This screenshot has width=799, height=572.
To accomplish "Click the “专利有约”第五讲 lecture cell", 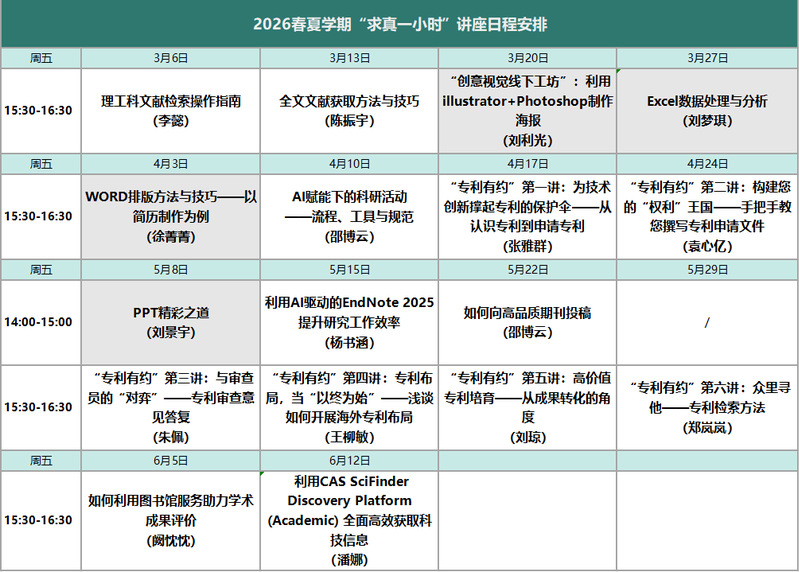I will (528, 407).
